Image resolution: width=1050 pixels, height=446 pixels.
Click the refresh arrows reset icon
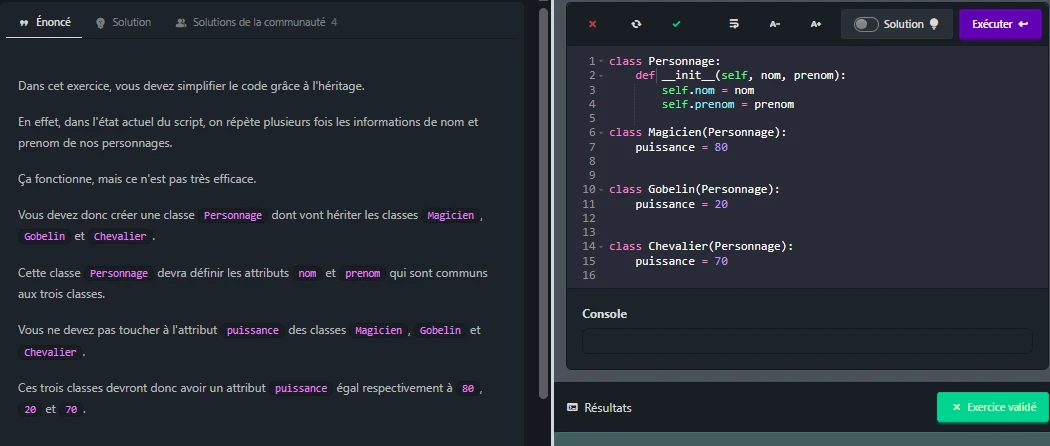pyautogui.click(x=636, y=24)
